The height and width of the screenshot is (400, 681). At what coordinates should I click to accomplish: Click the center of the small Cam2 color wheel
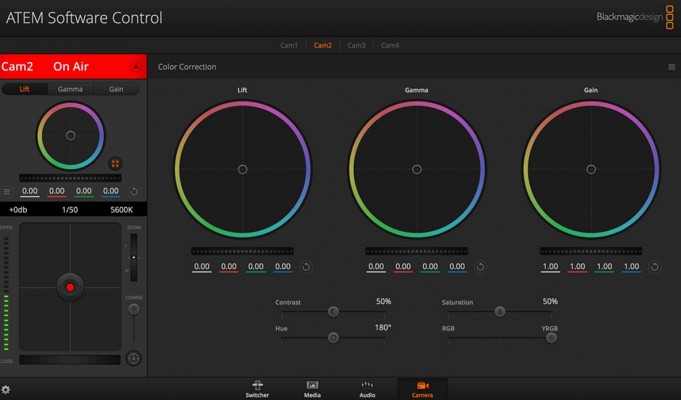(x=70, y=136)
